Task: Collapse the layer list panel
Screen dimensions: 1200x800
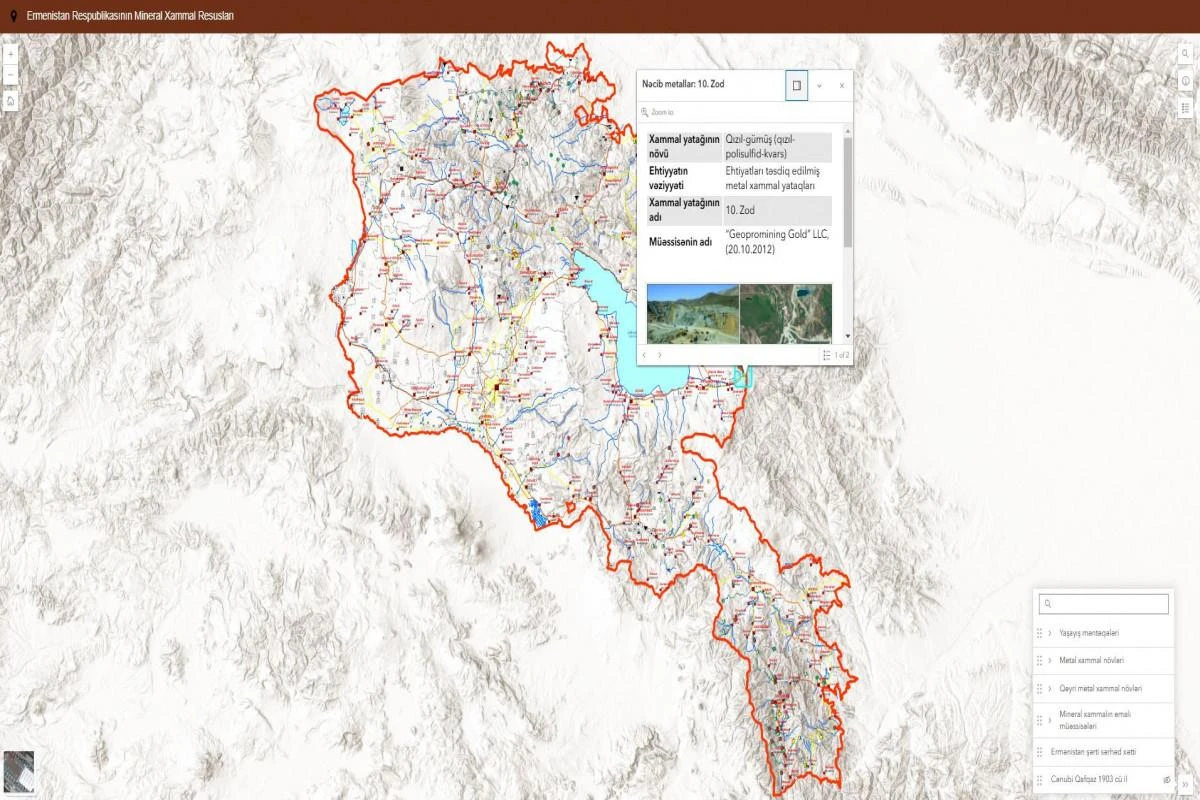Action: point(1184,783)
